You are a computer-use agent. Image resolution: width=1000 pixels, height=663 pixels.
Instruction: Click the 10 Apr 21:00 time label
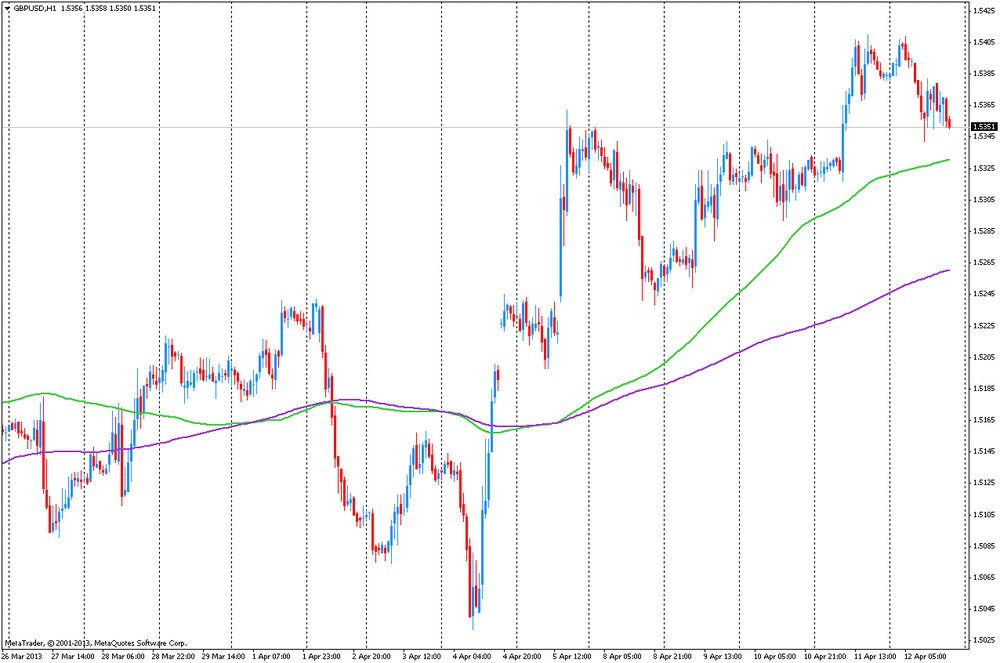pyautogui.click(x=825, y=656)
